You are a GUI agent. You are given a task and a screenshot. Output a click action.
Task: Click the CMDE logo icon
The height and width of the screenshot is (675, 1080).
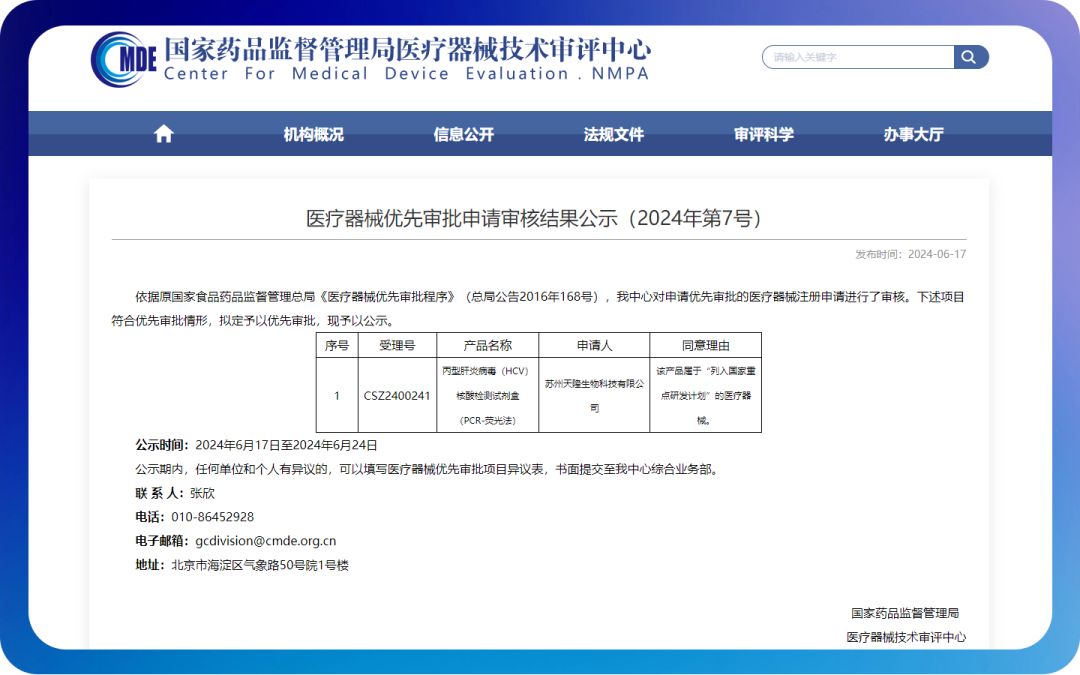coord(124,59)
